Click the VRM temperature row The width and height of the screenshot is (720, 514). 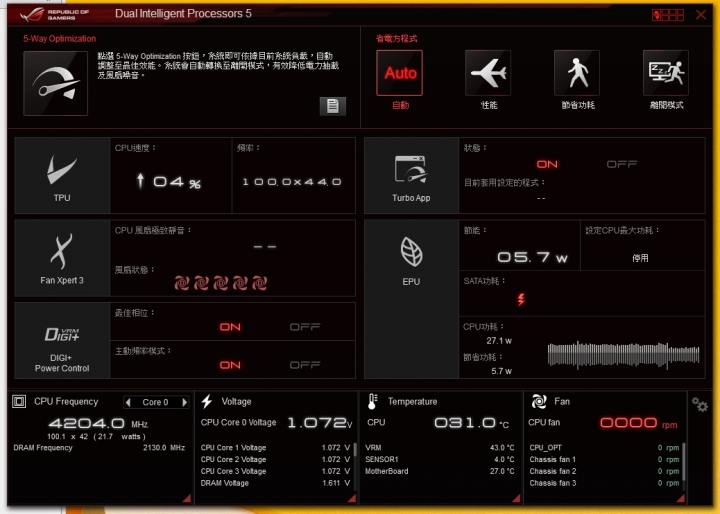click(x=439, y=448)
